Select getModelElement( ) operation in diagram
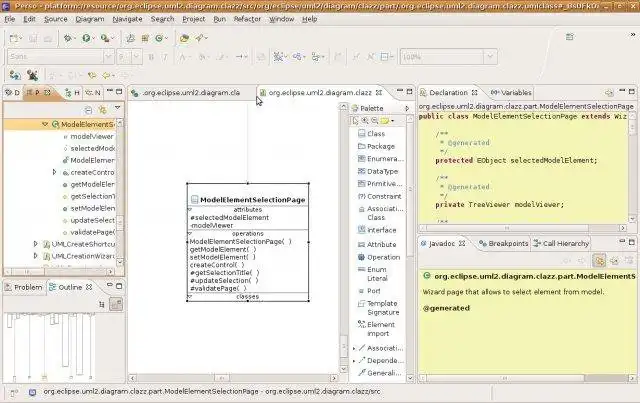Screen dimensions: 640x403 point(223,249)
